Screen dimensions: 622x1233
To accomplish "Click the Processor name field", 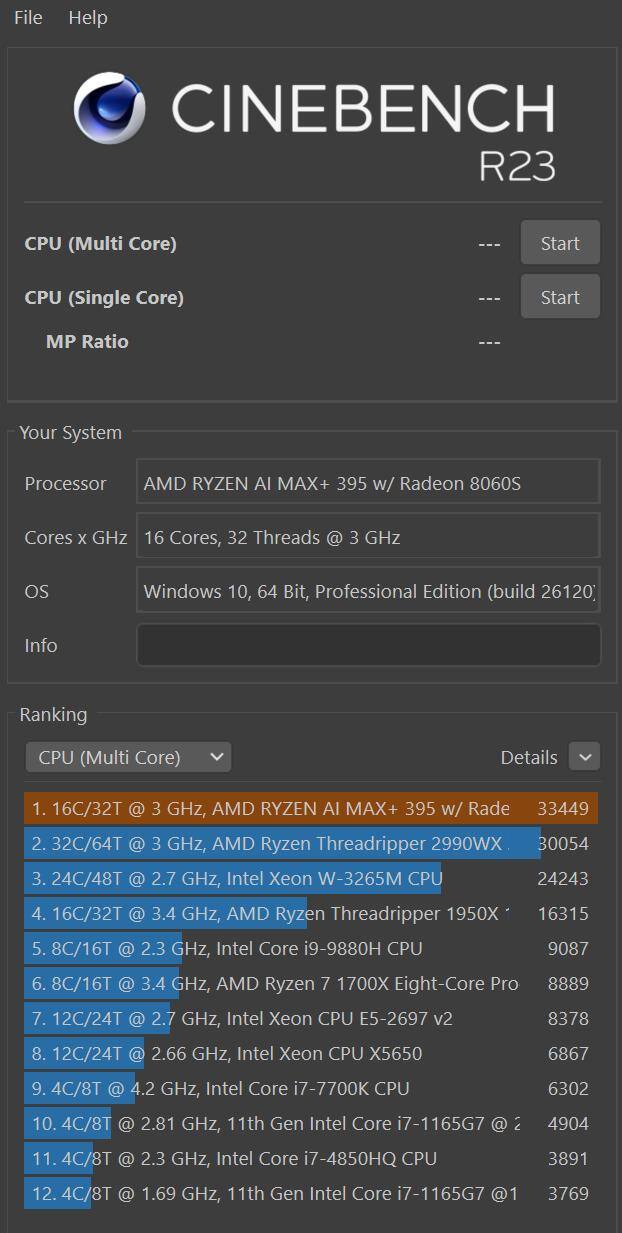I will click(x=367, y=483).
